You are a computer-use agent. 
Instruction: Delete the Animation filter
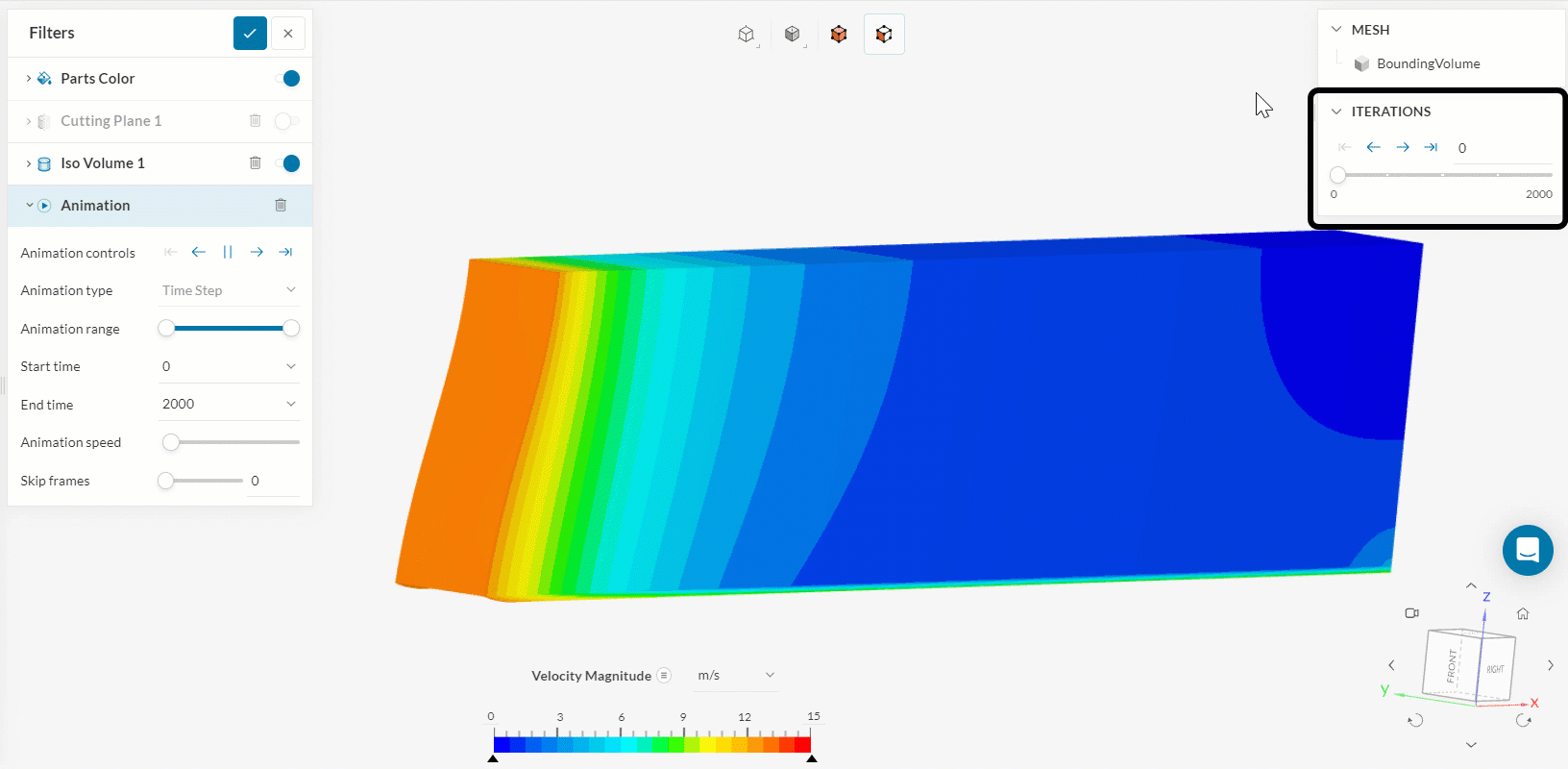click(x=281, y=206)
